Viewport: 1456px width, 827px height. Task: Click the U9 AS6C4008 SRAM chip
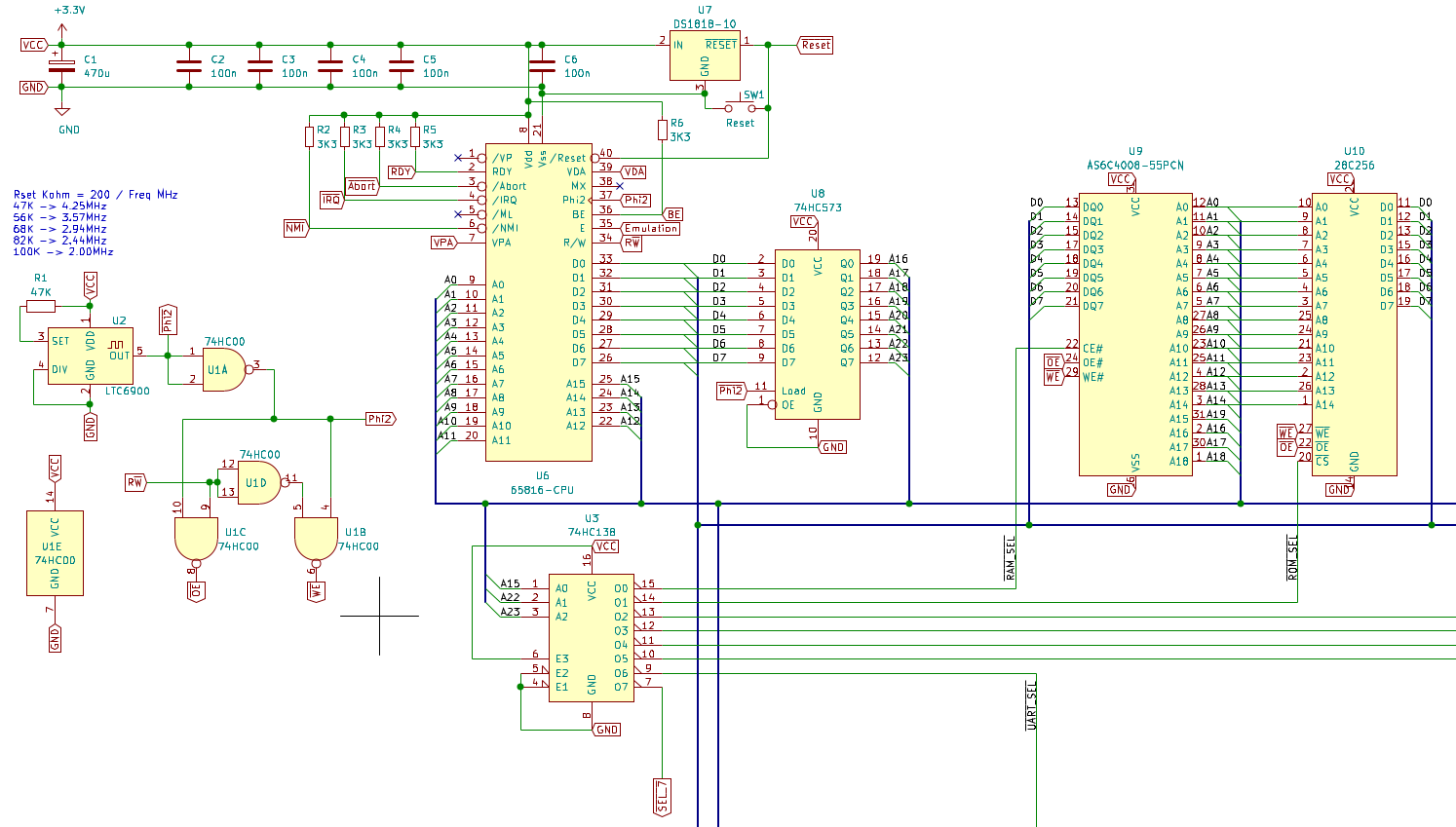pyautogui.click(x=1135, y=334)
